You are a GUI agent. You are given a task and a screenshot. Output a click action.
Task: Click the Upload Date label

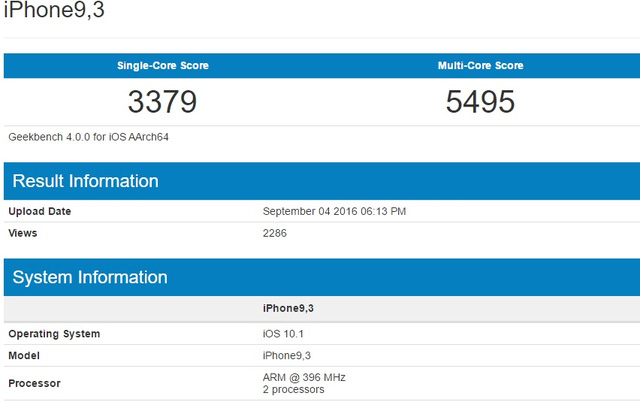(x=40, y=211)
